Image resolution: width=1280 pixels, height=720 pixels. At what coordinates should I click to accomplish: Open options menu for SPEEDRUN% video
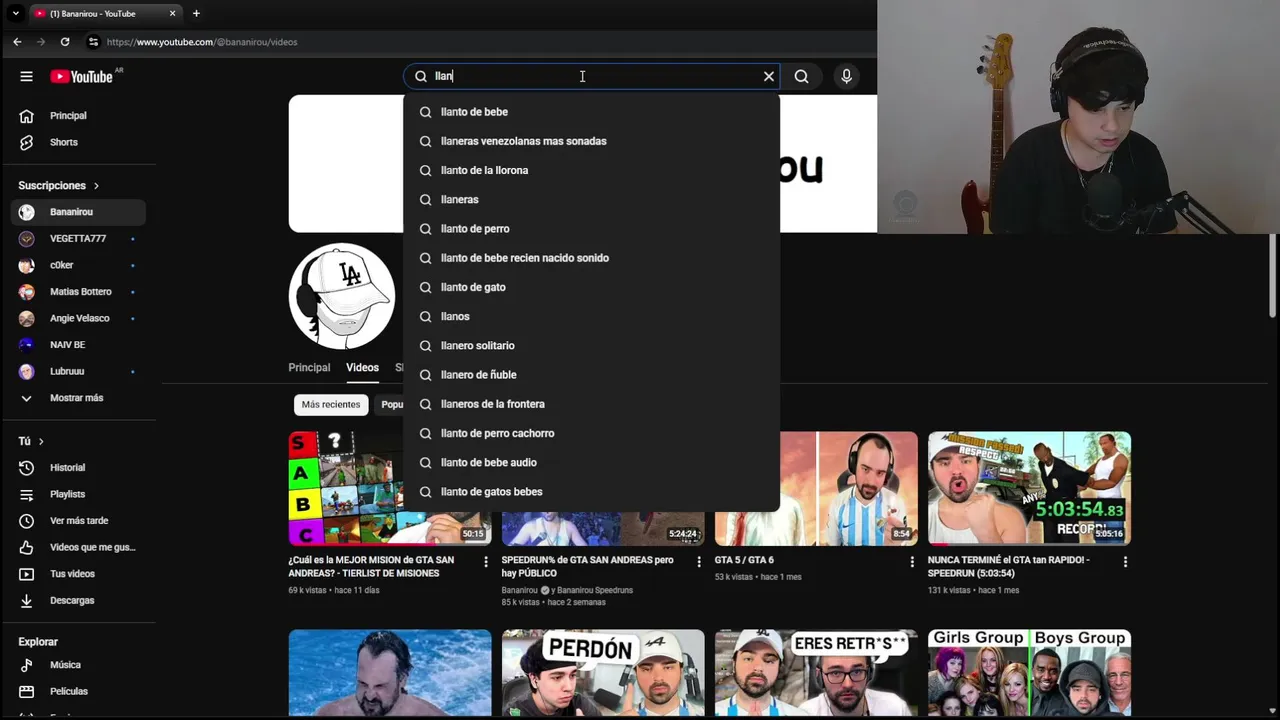[699, 562]
